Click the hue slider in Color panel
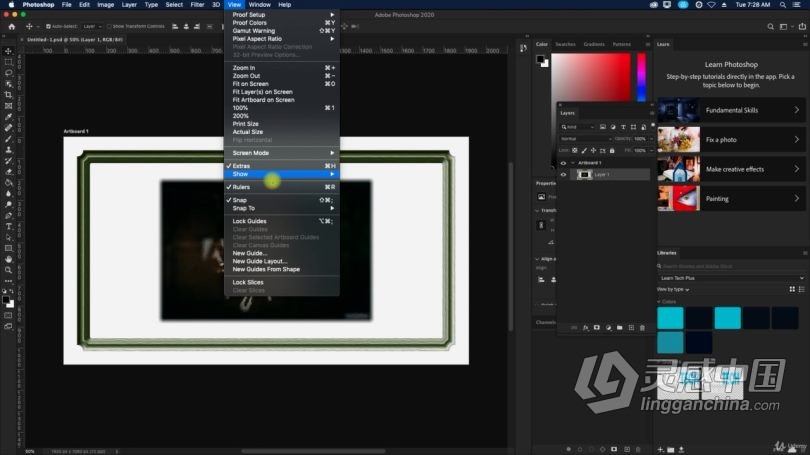810x455 pixels. tap(641, 77)
